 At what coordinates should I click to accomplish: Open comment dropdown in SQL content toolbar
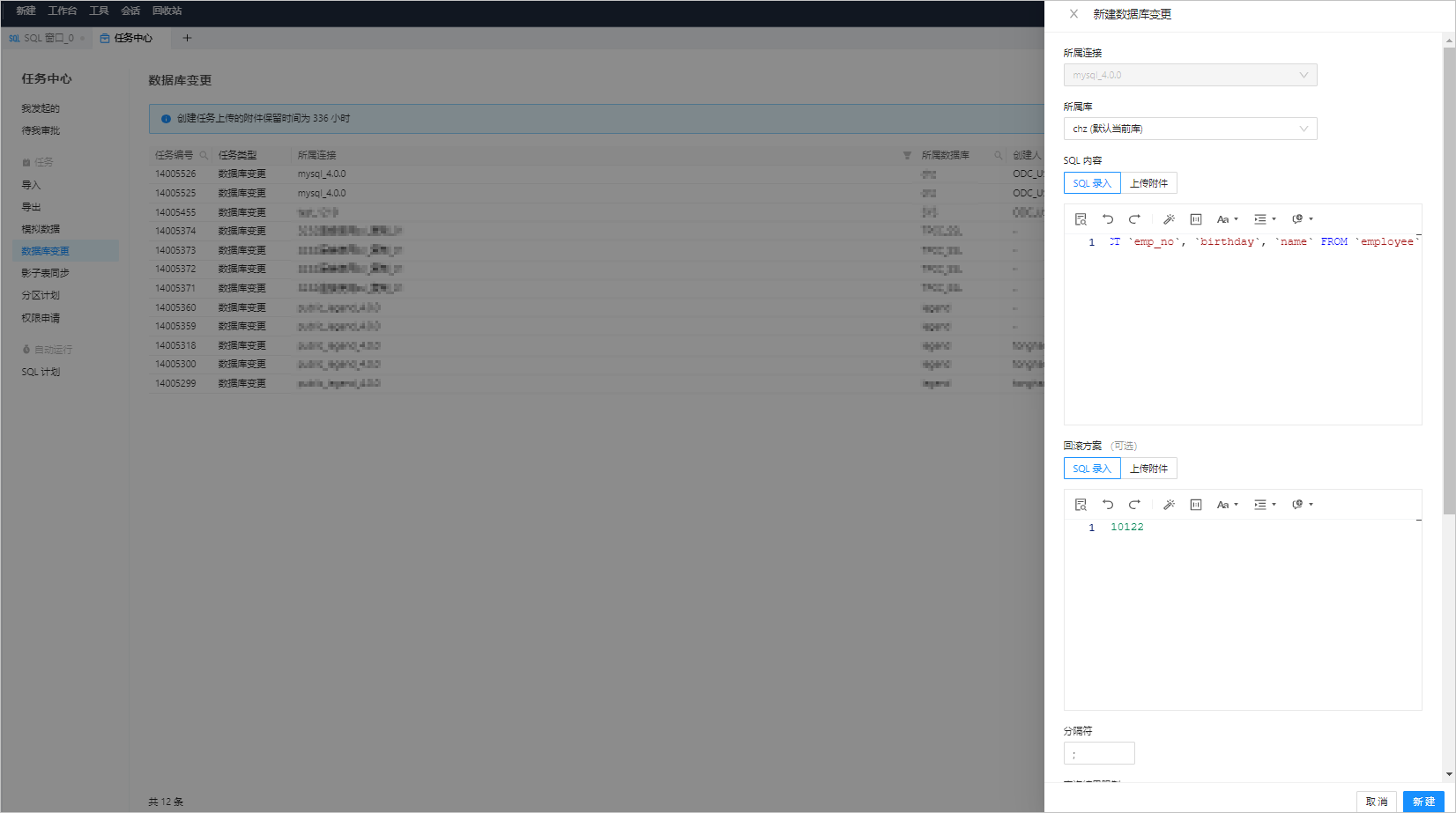[x=1302, y=219]
